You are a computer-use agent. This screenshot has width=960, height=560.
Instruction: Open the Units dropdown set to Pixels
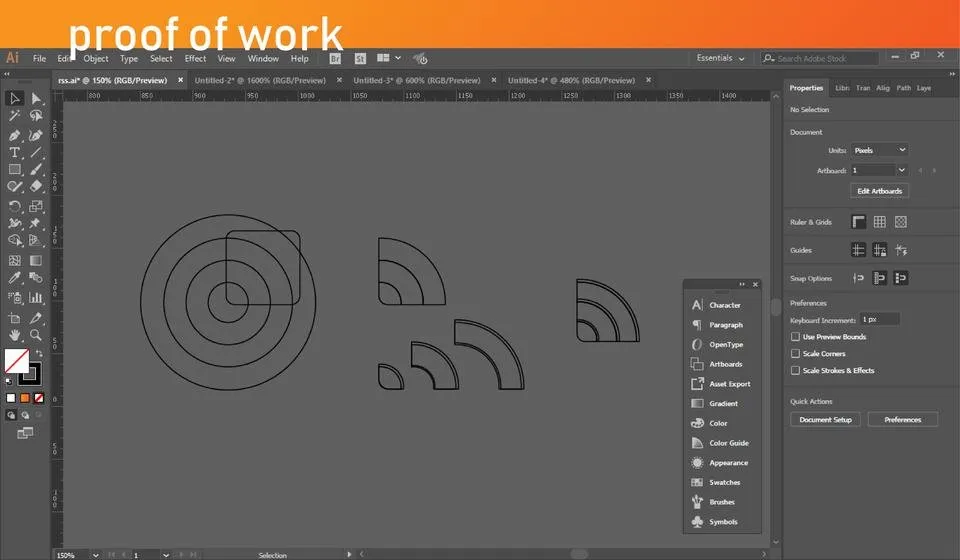(x=879, y=150)
